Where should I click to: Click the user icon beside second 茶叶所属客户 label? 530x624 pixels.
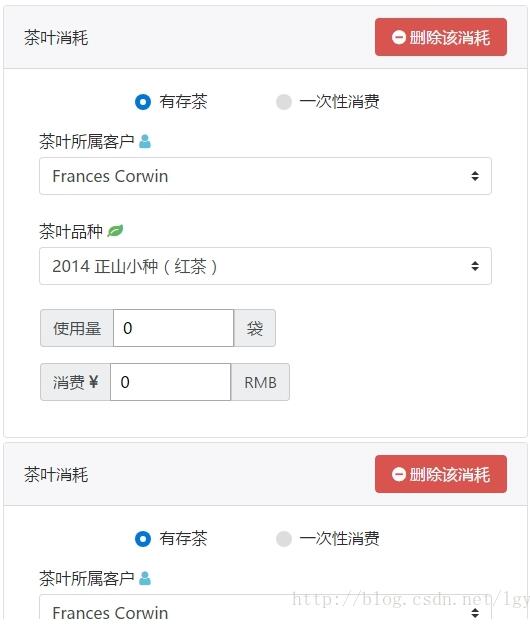[145, 578]
